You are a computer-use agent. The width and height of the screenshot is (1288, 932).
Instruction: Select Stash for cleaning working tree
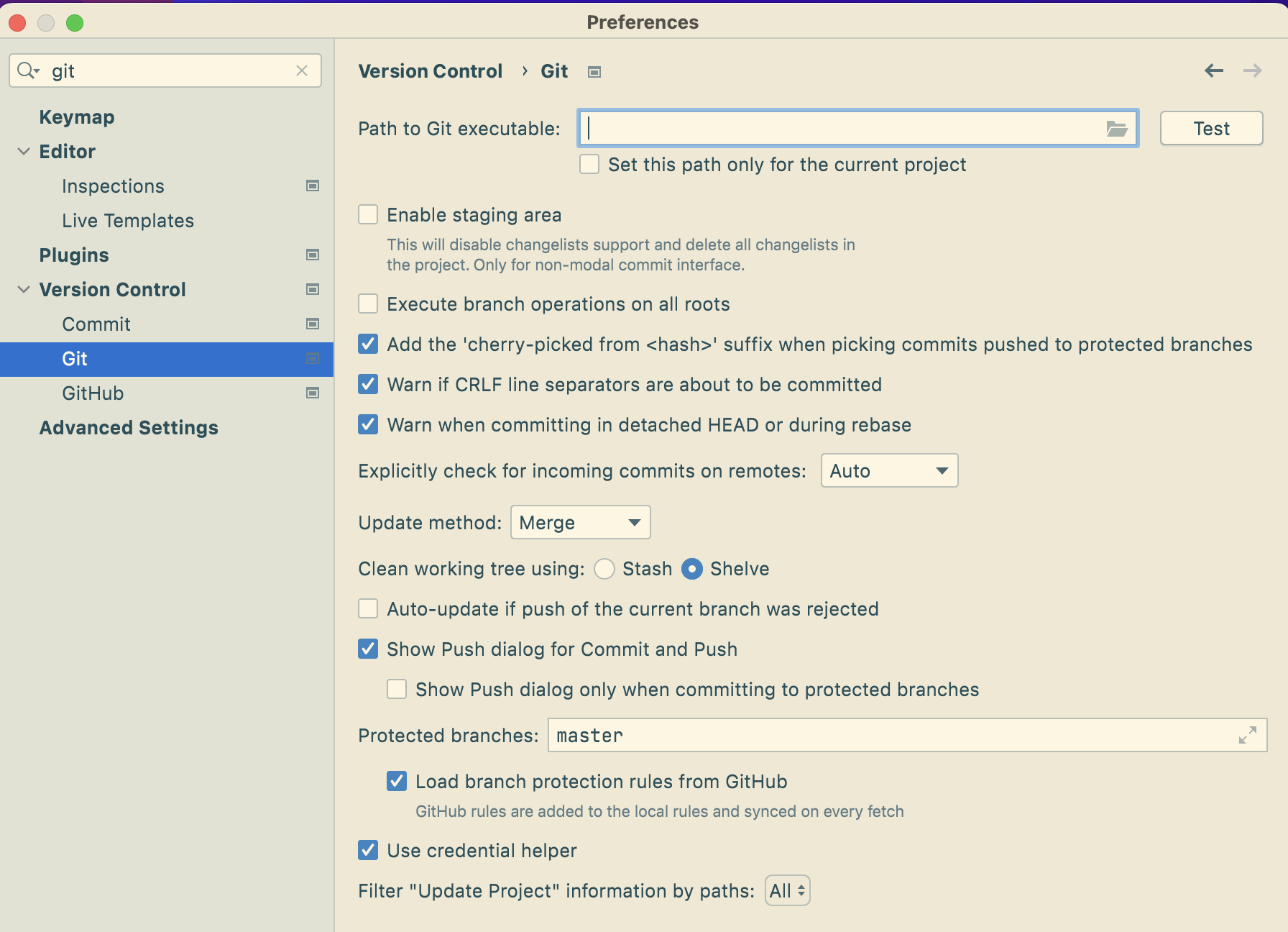[x=604, y=569]
